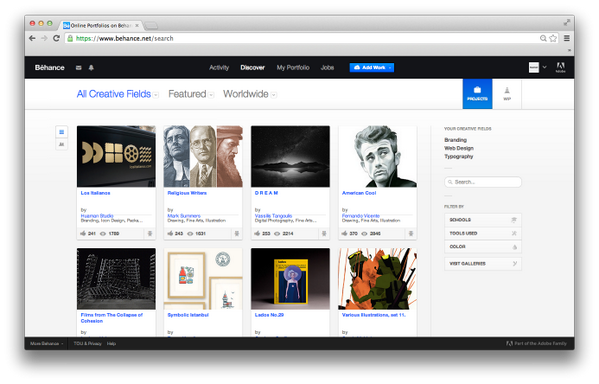Open the messages envelope icon
Image resolution: width=599 pixels, height=384 pixels.
[x=78, y=68]
